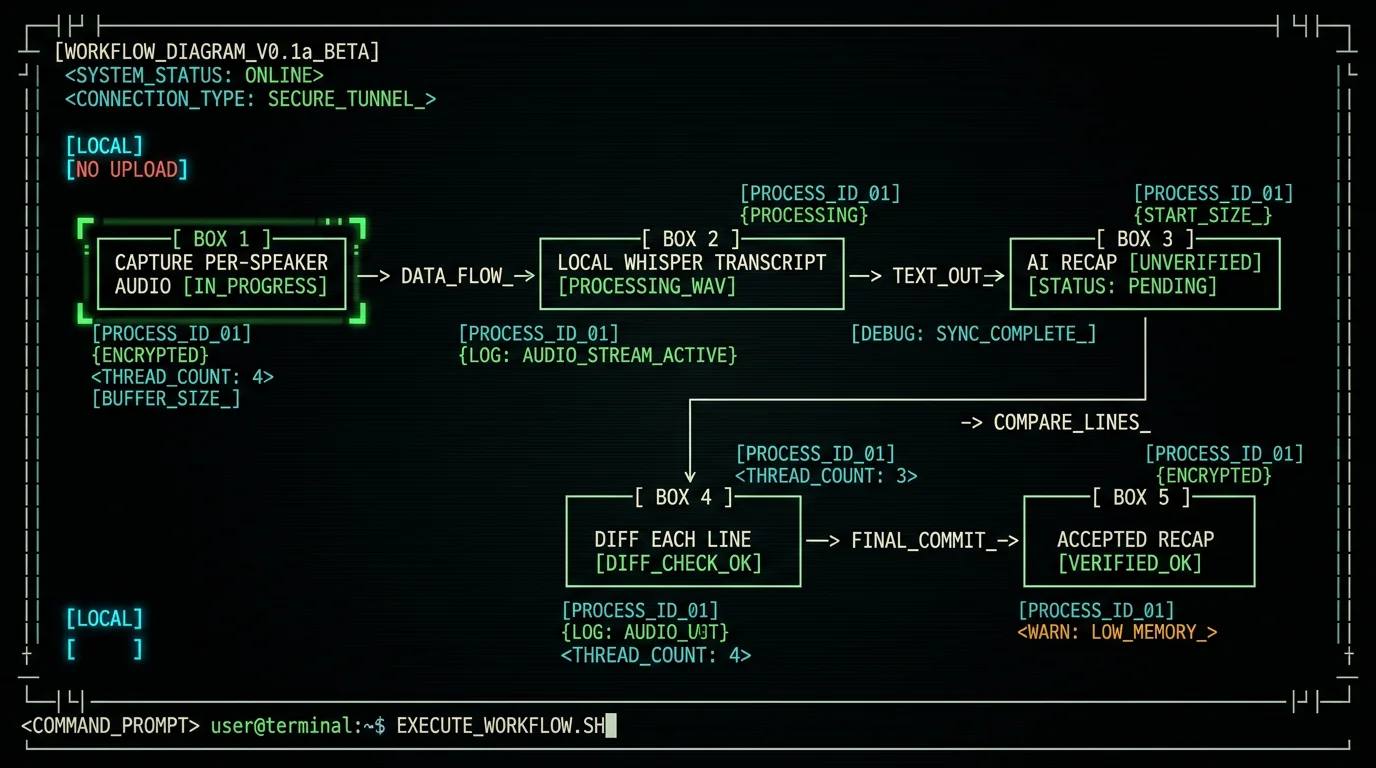Click the THREAD_COUNT: 3 value

(x=826, y=476)
